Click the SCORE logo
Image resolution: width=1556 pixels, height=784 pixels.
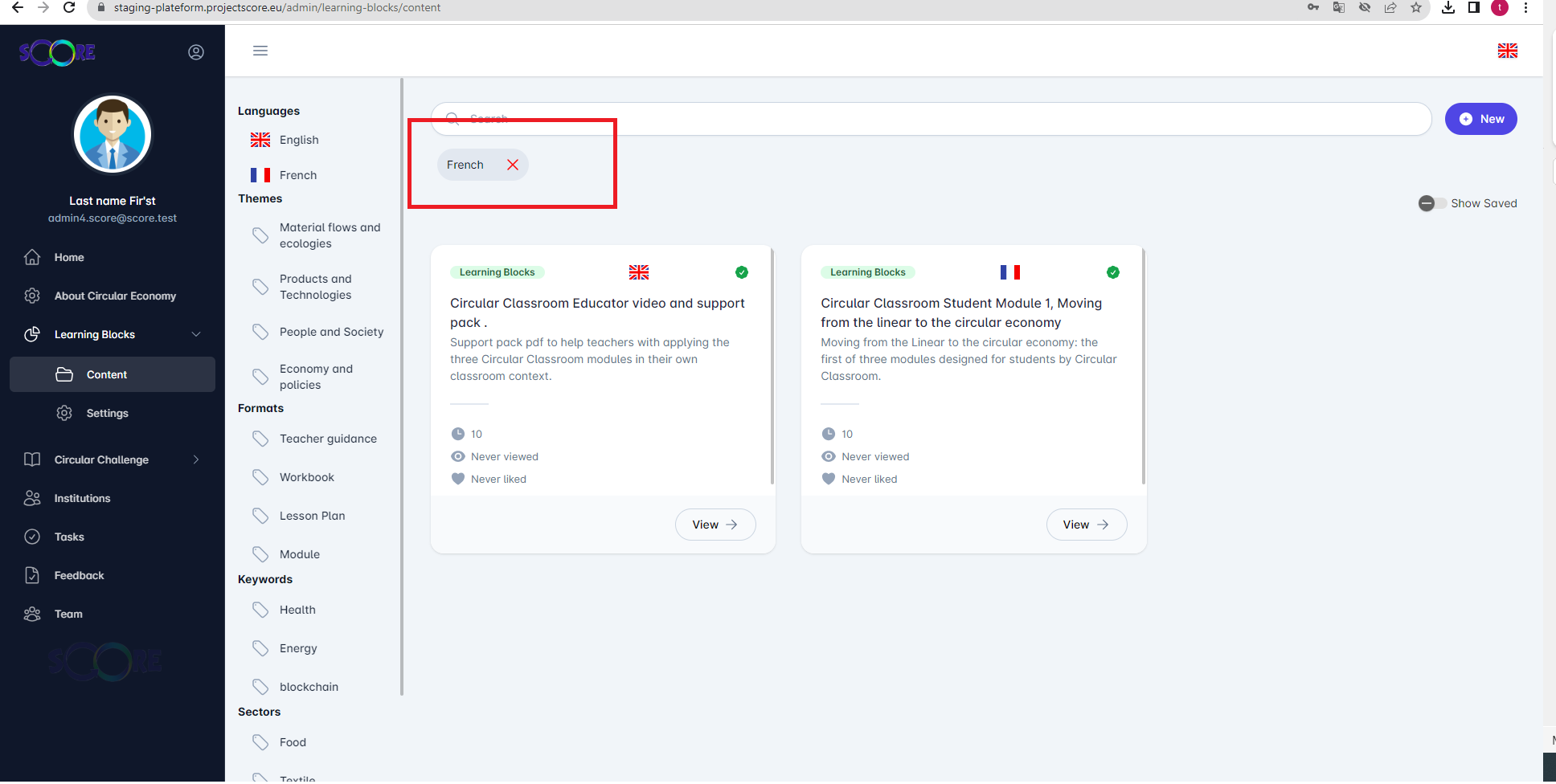coord(57,53)
